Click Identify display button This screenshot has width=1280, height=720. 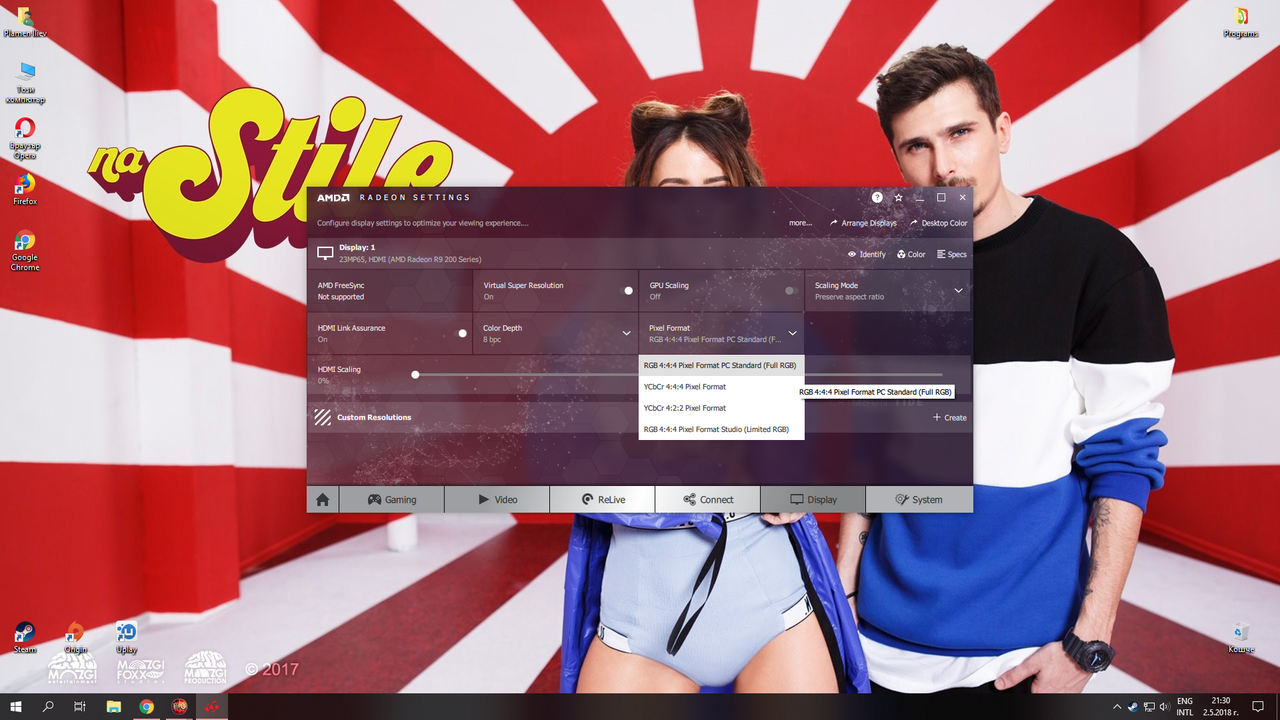[866, 254]
